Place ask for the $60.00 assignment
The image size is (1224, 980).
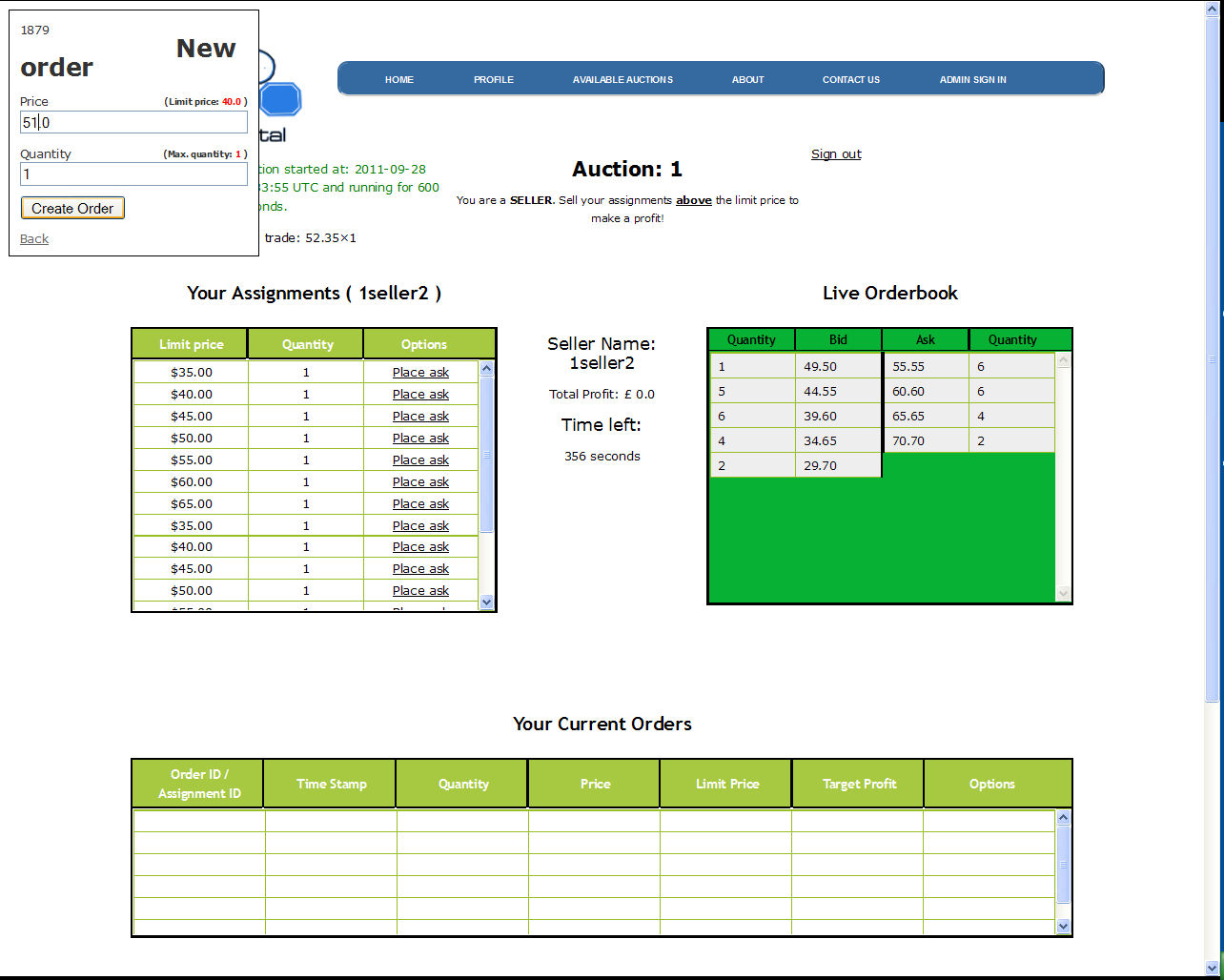420,481
